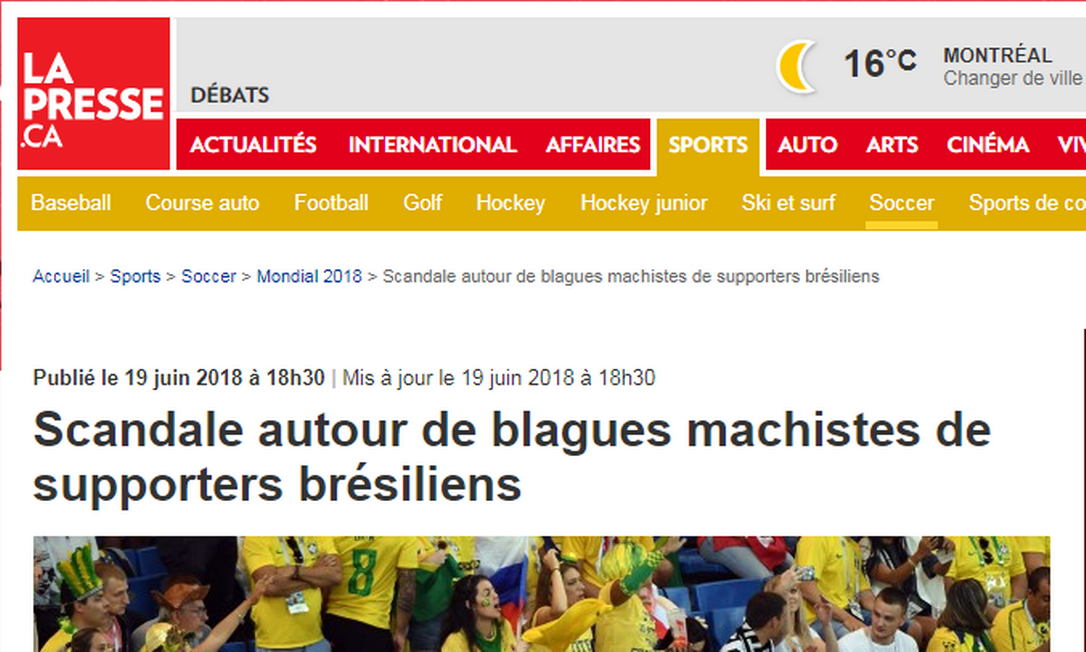Select the Sports main tab
1086x652 pixels.
tap(708, 145)
